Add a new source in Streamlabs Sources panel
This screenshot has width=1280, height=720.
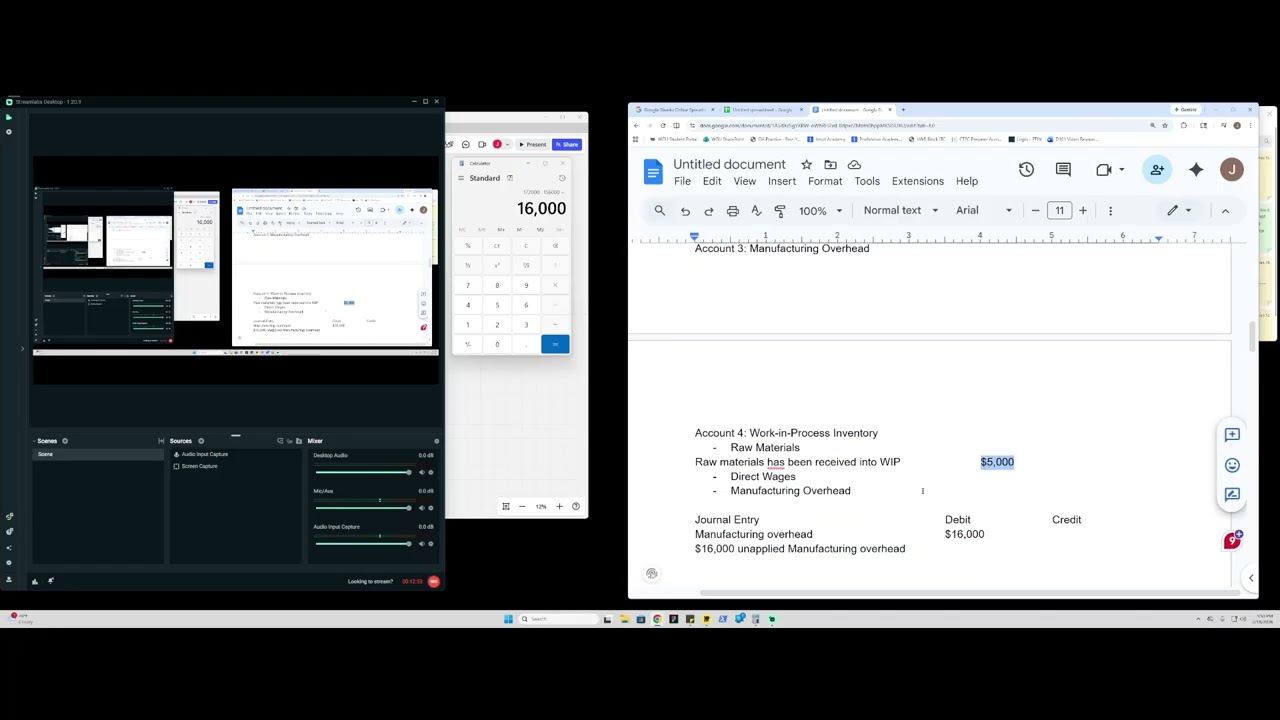[201, 441]
